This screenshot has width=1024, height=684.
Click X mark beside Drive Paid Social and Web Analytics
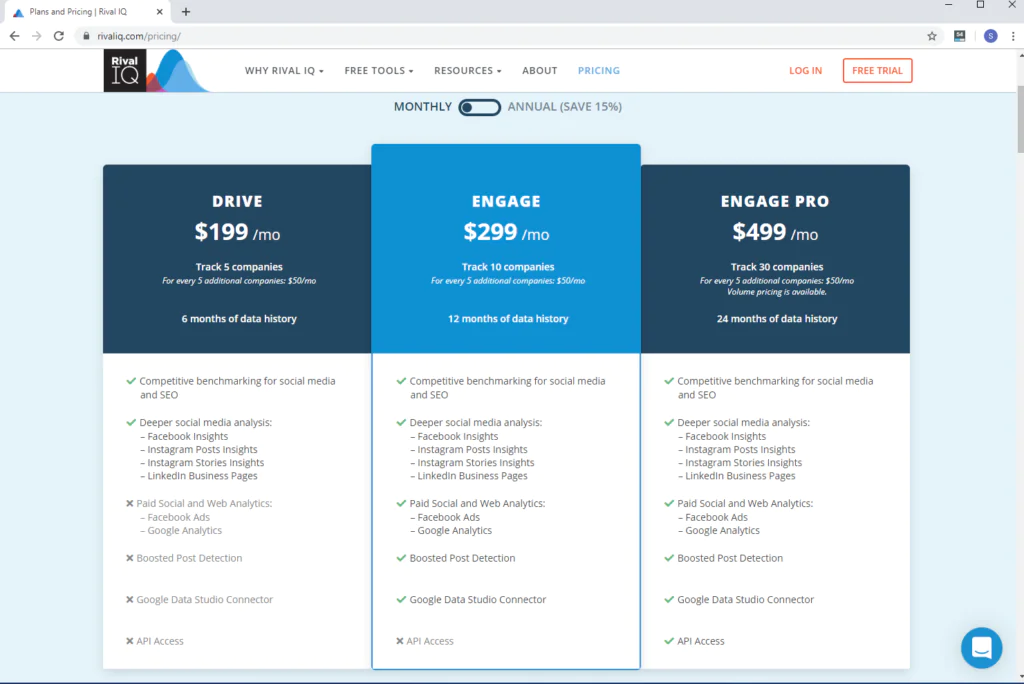point(129,503)
